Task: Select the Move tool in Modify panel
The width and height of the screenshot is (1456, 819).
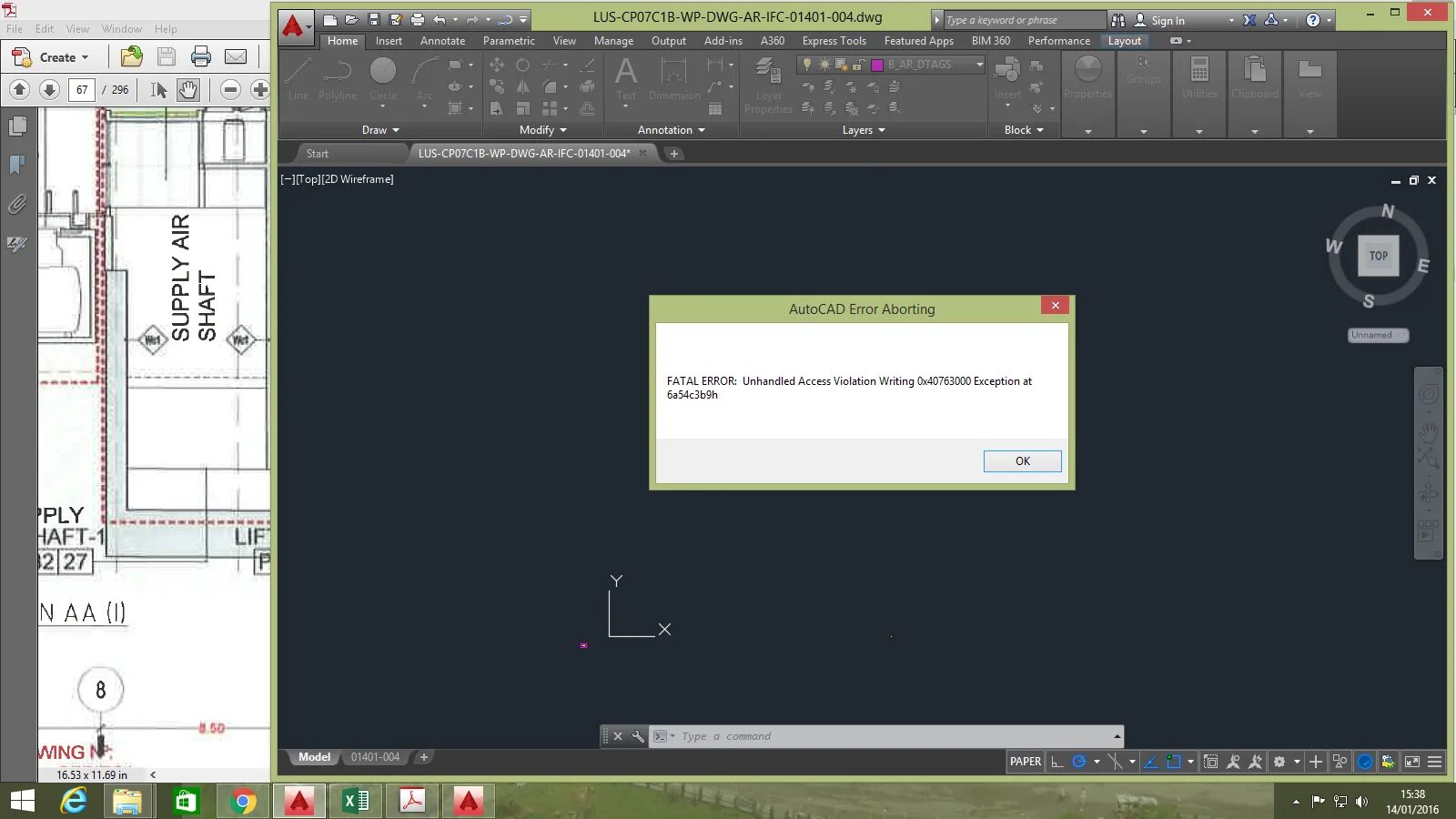Action: click(x=497, y=65)
